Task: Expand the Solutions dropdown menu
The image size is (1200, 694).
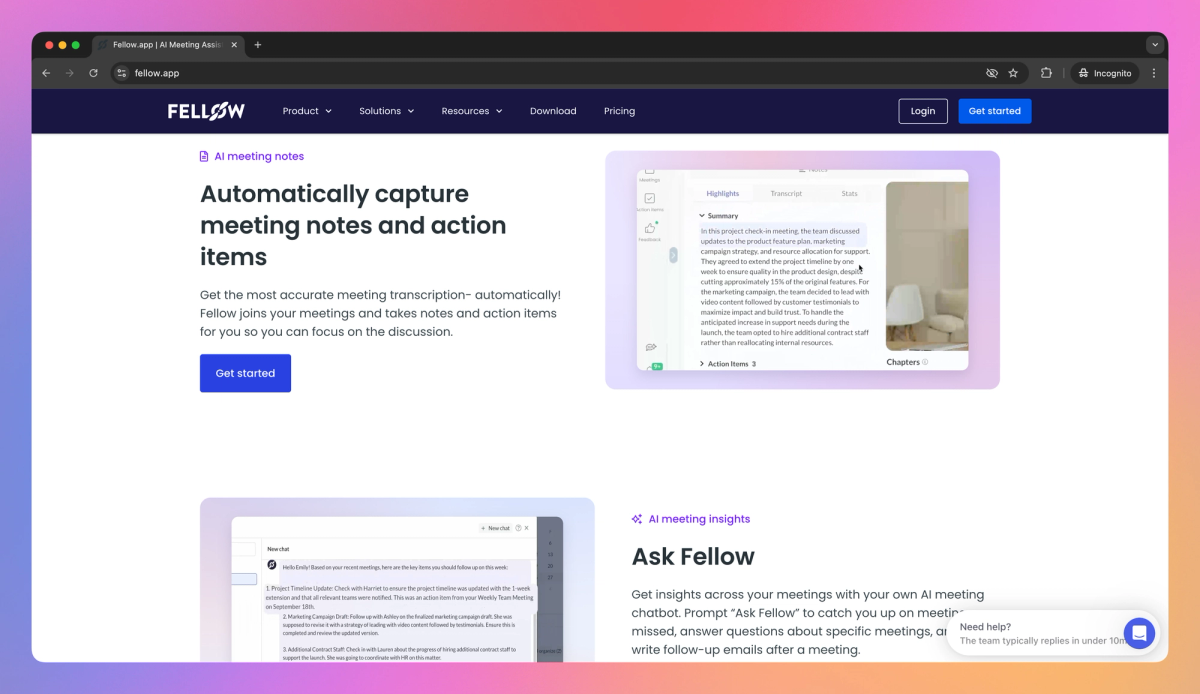Action: tap(387, 111)
